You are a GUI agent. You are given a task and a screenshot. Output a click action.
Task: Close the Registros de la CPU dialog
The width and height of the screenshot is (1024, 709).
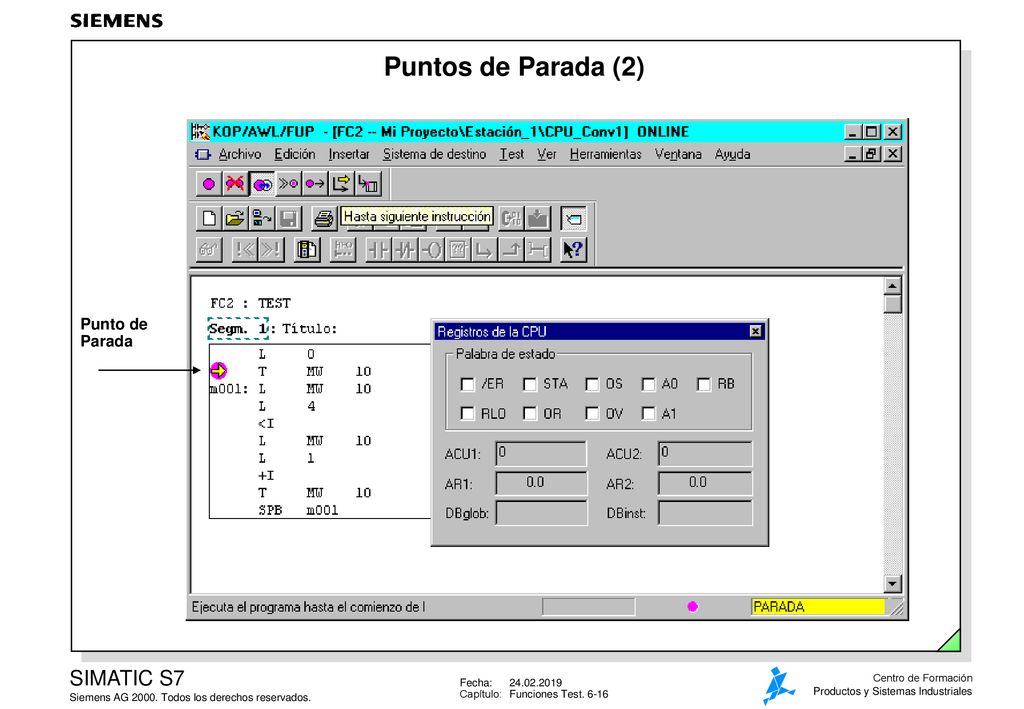coord(755,332)
